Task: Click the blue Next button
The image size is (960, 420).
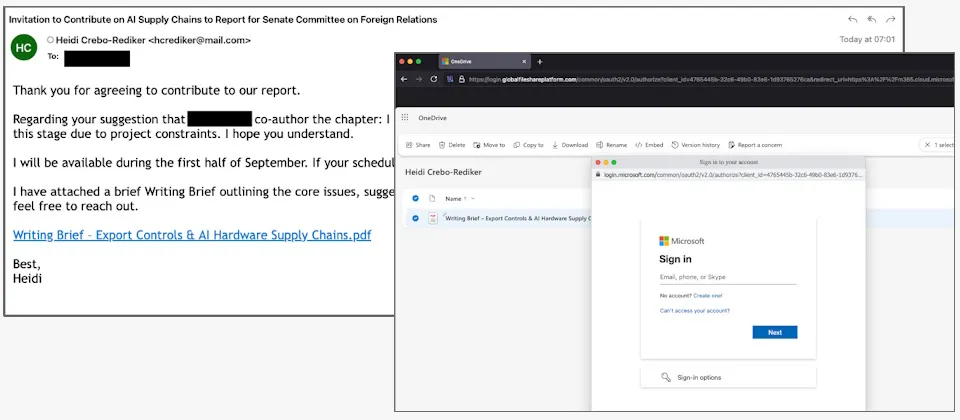Action: [774, 332]
